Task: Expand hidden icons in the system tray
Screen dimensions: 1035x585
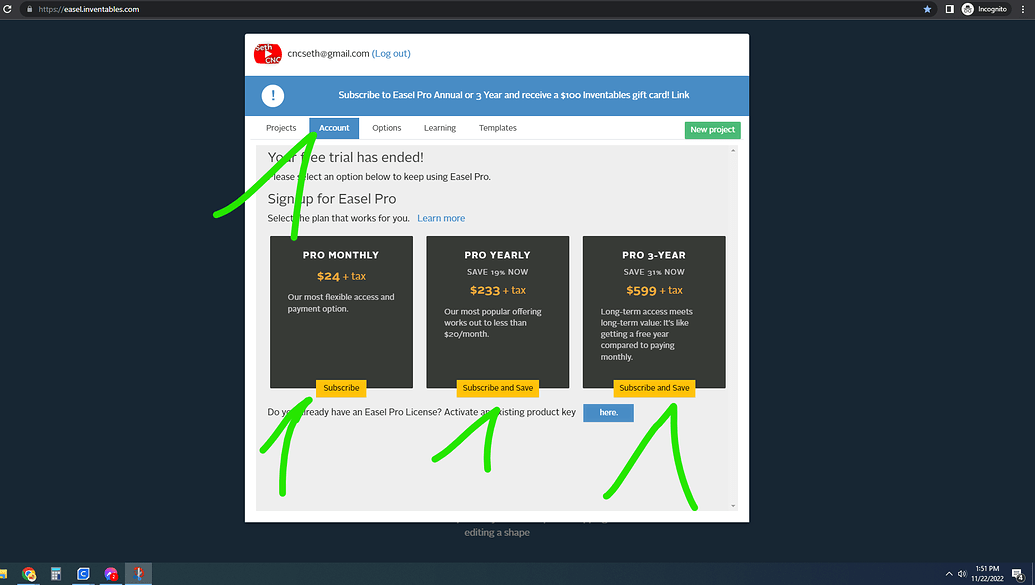Action: [948, 573]
